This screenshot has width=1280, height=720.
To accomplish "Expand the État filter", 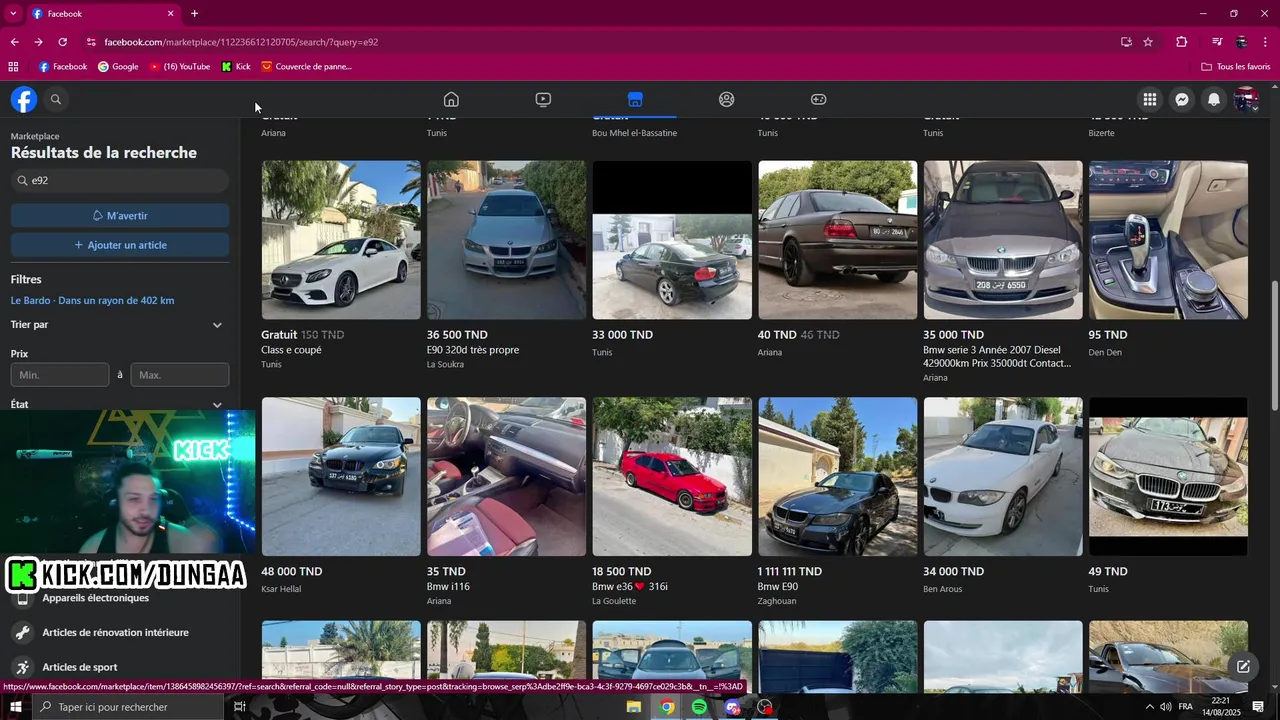I will click(120, 404).
